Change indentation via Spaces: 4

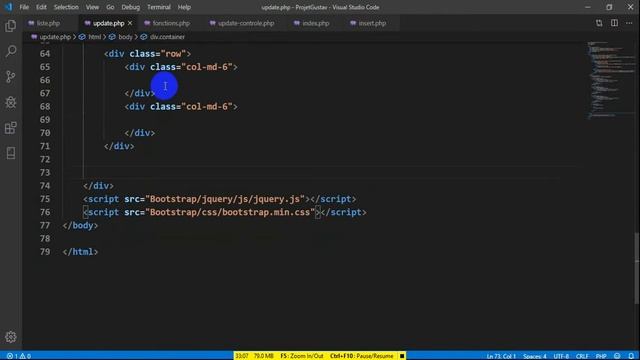[x=535, y=356]
